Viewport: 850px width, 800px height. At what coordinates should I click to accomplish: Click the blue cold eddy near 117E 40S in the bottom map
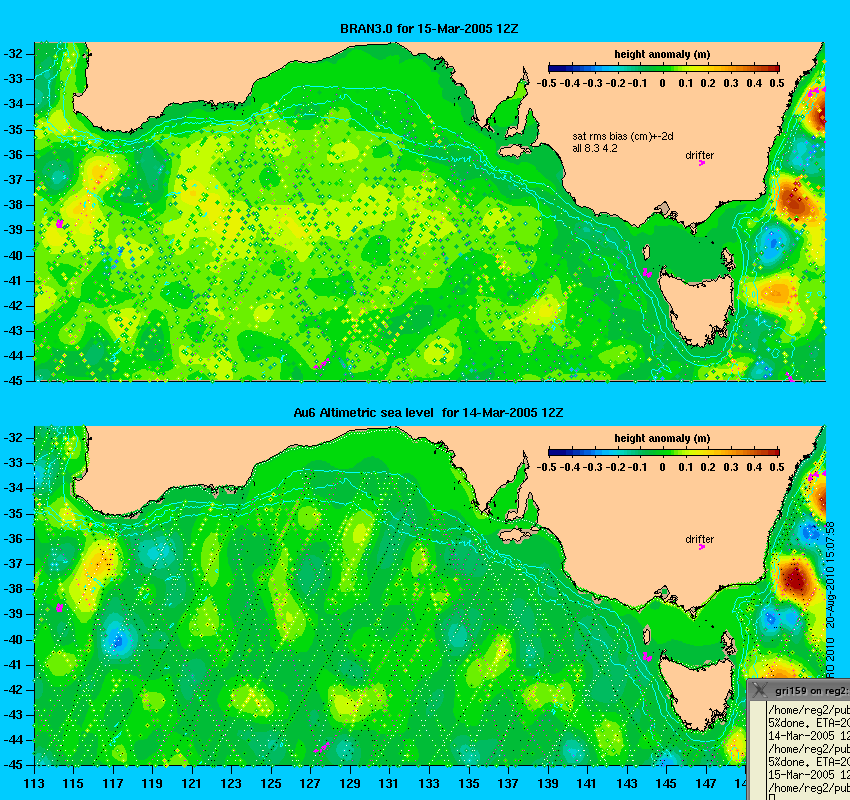[x=117, y=641]
